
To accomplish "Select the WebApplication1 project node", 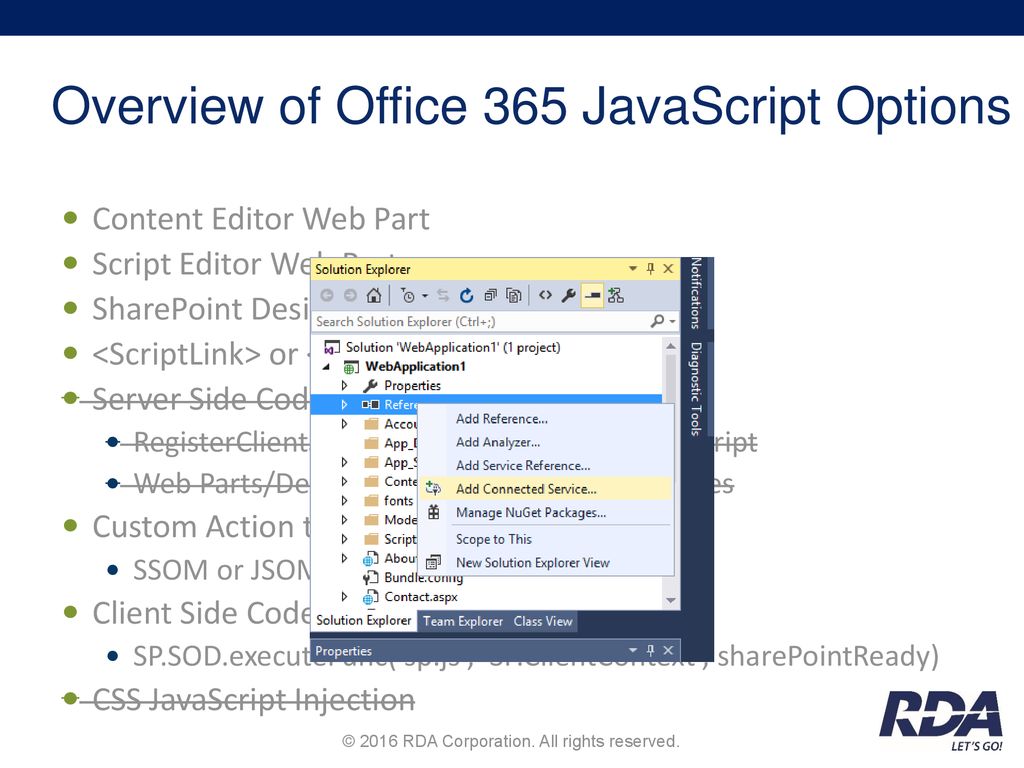I will pyautogui.click(x=415, y=366).
